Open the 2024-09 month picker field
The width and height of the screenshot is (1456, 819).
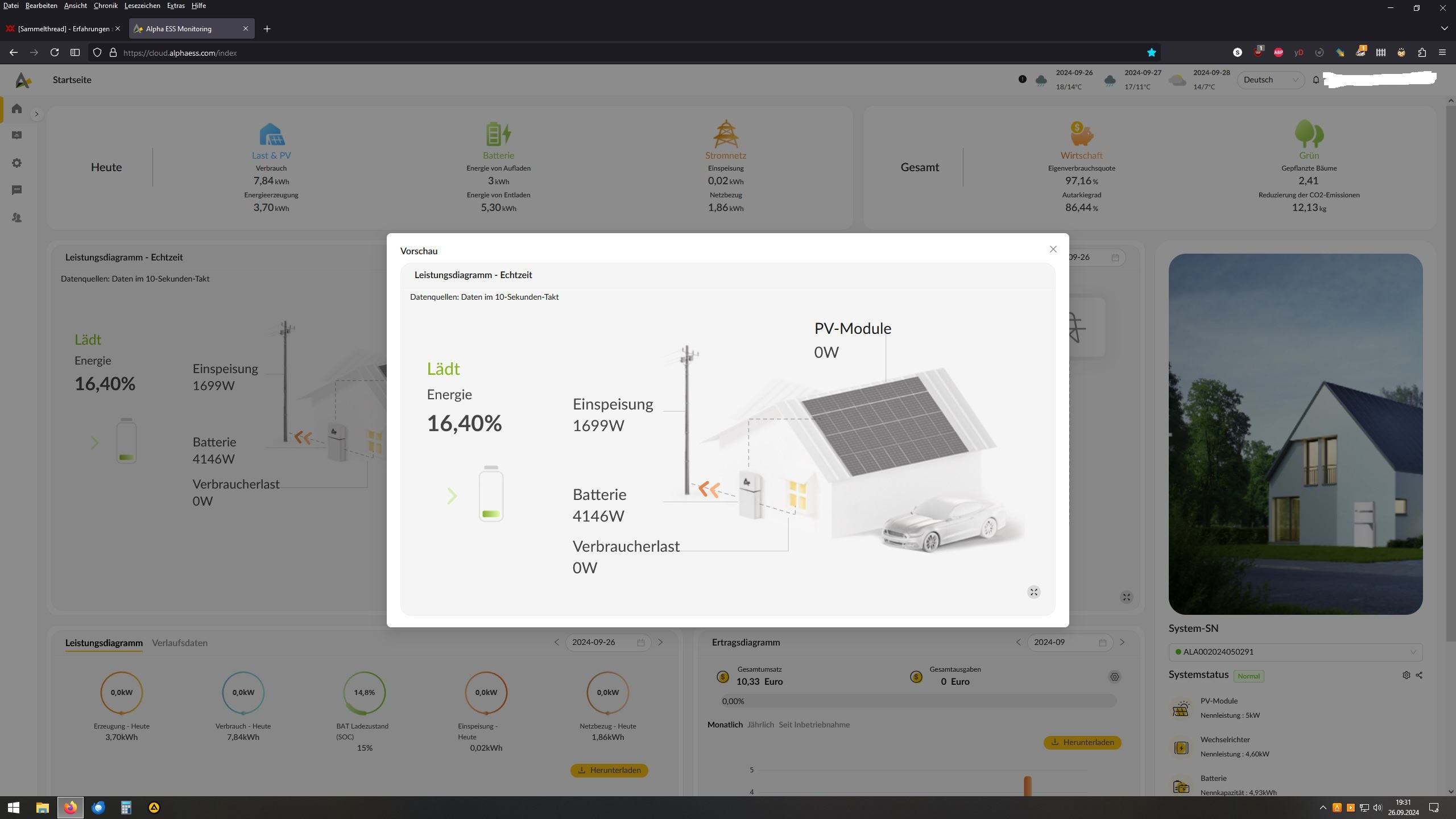(x=1070, y=642)
